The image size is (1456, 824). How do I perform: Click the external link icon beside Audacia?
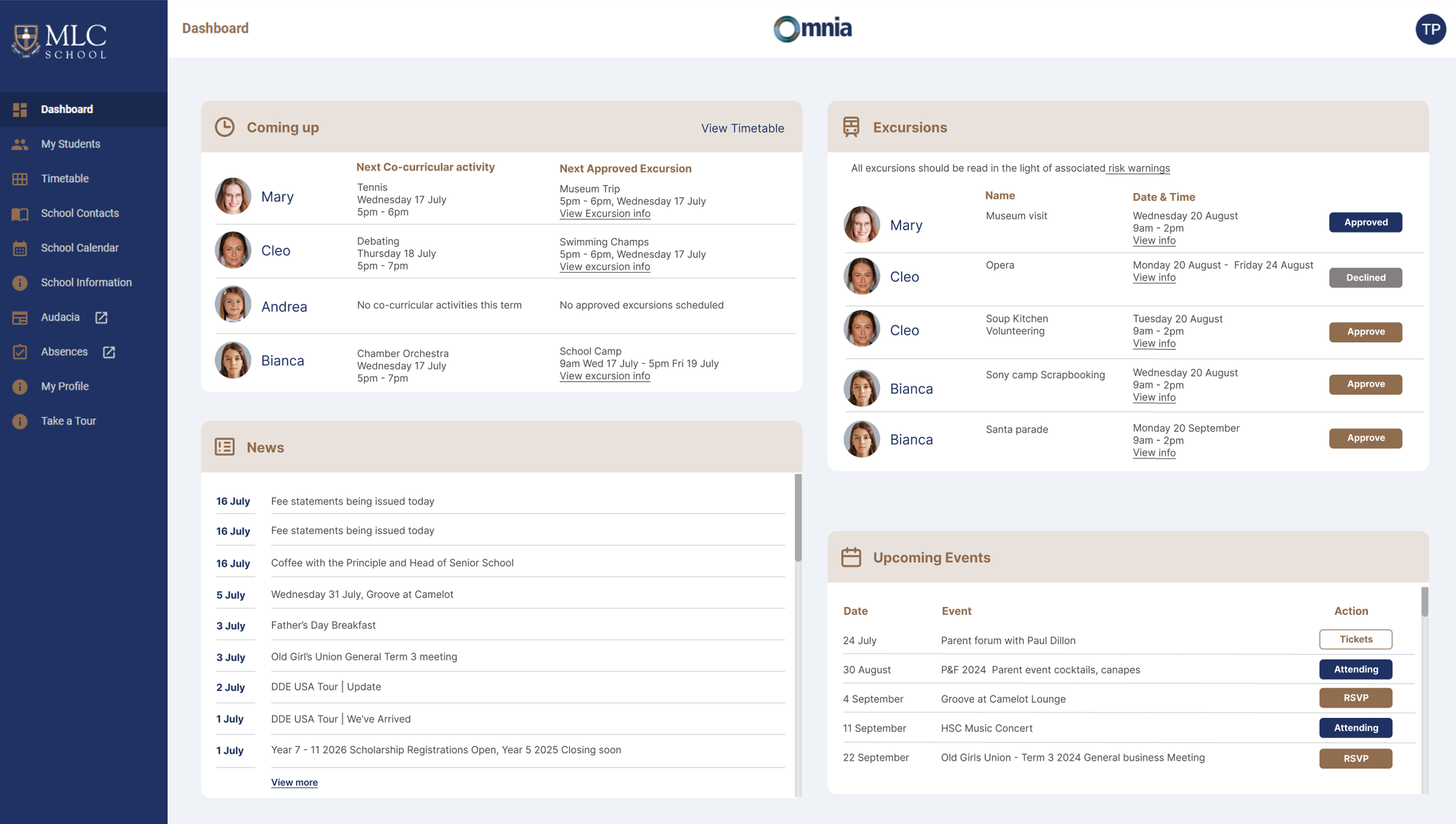pos(101,317)
